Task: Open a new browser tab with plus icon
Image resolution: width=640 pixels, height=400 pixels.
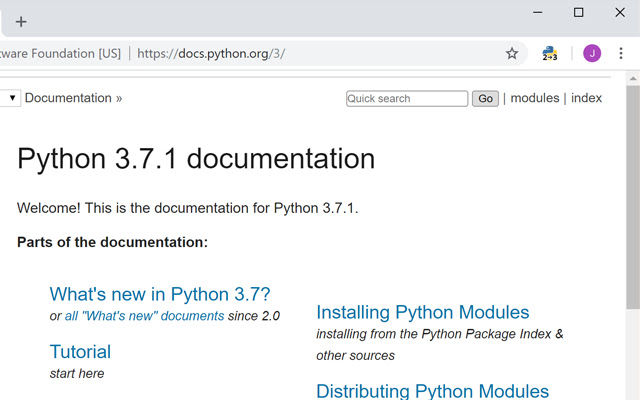Action: [x=21, y=22]
